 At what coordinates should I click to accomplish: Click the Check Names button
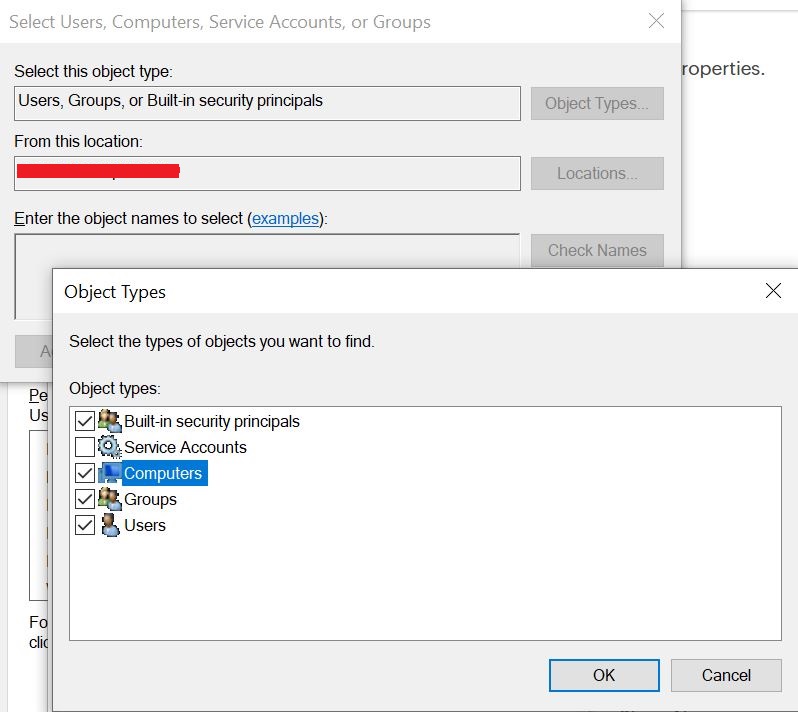(x=597, y=250)
